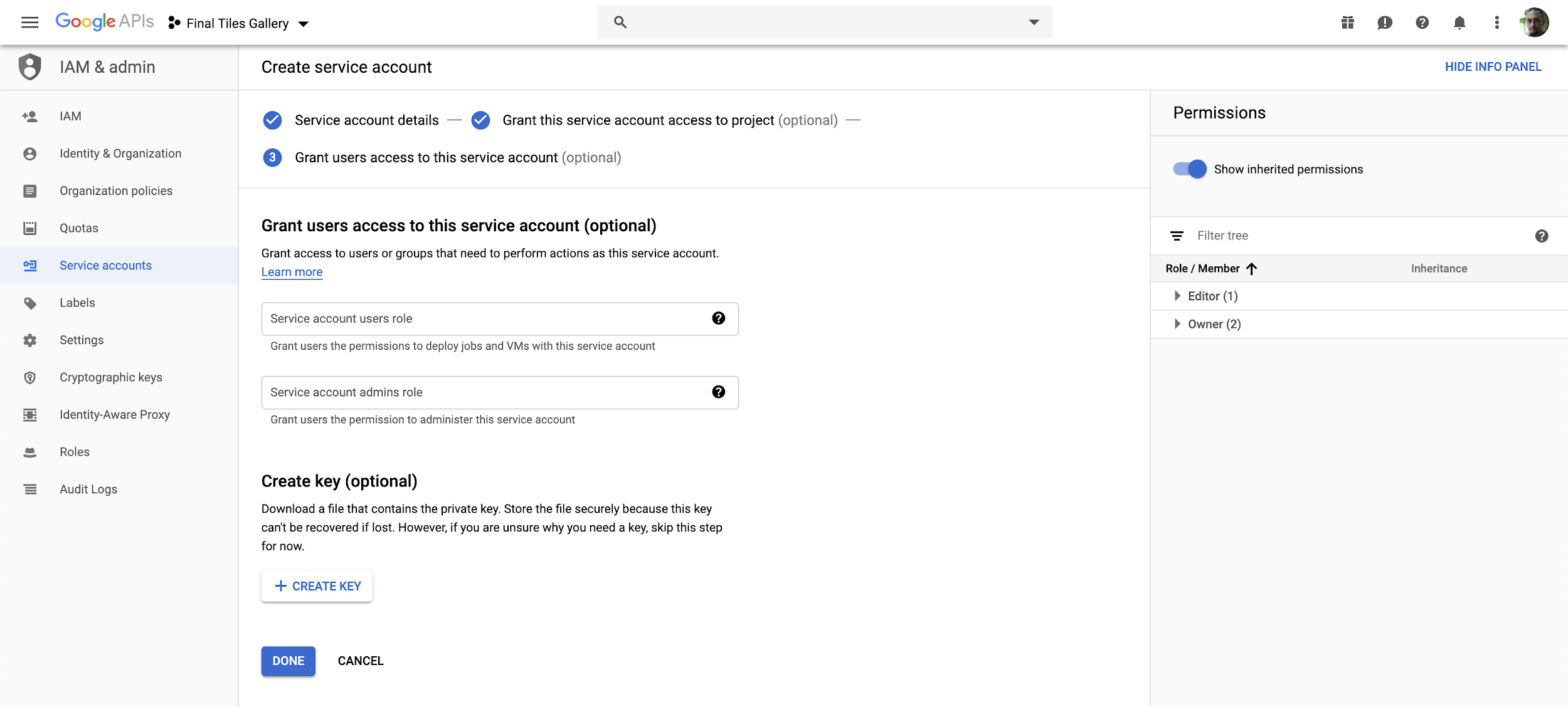
Task: Click the notifications bell icon
Action: coord(1459,23)
